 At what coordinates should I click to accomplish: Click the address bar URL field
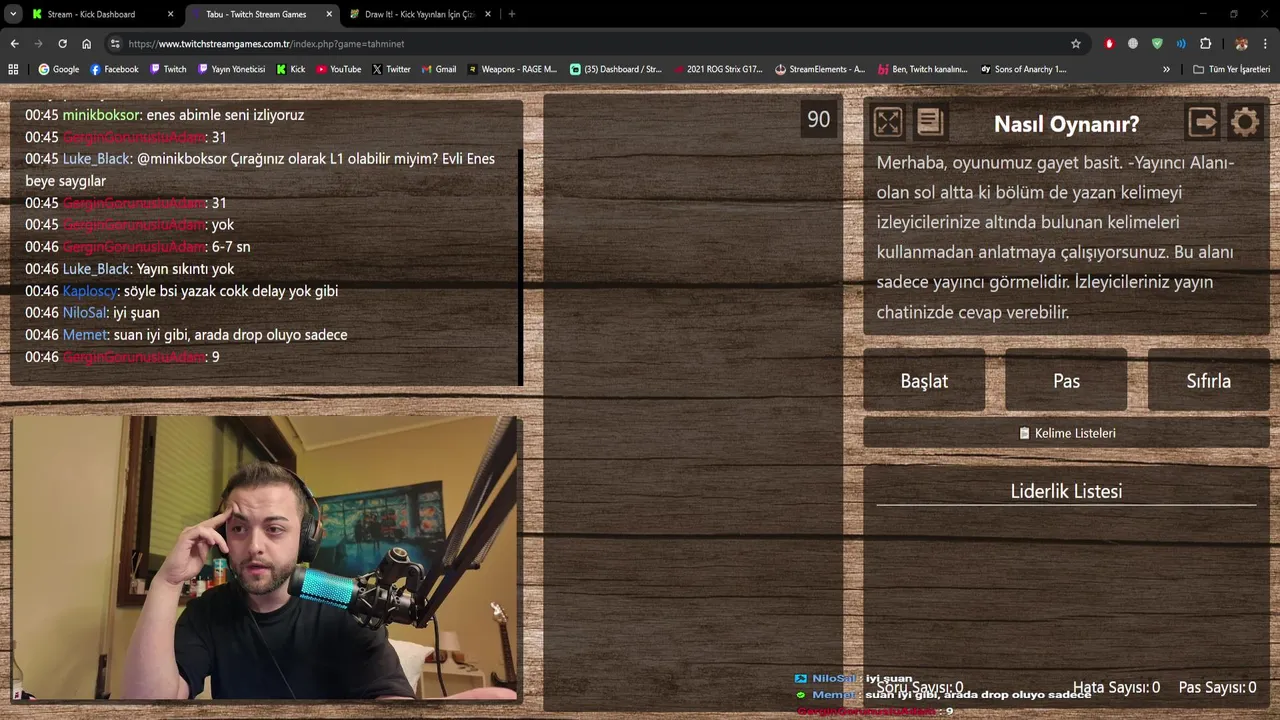[595, 44]
